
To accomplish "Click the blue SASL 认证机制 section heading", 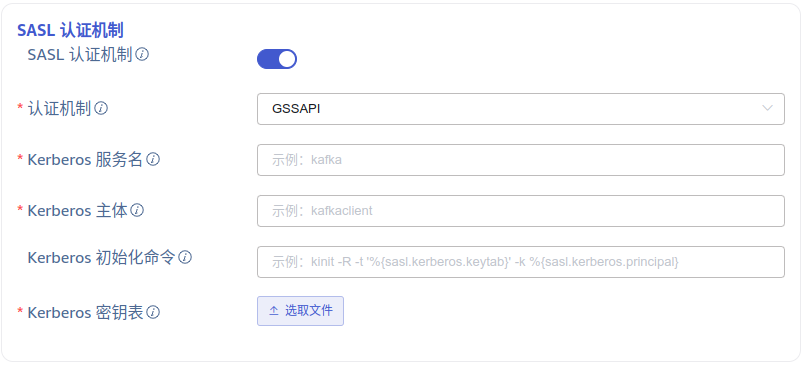I will tap(70, 30).
